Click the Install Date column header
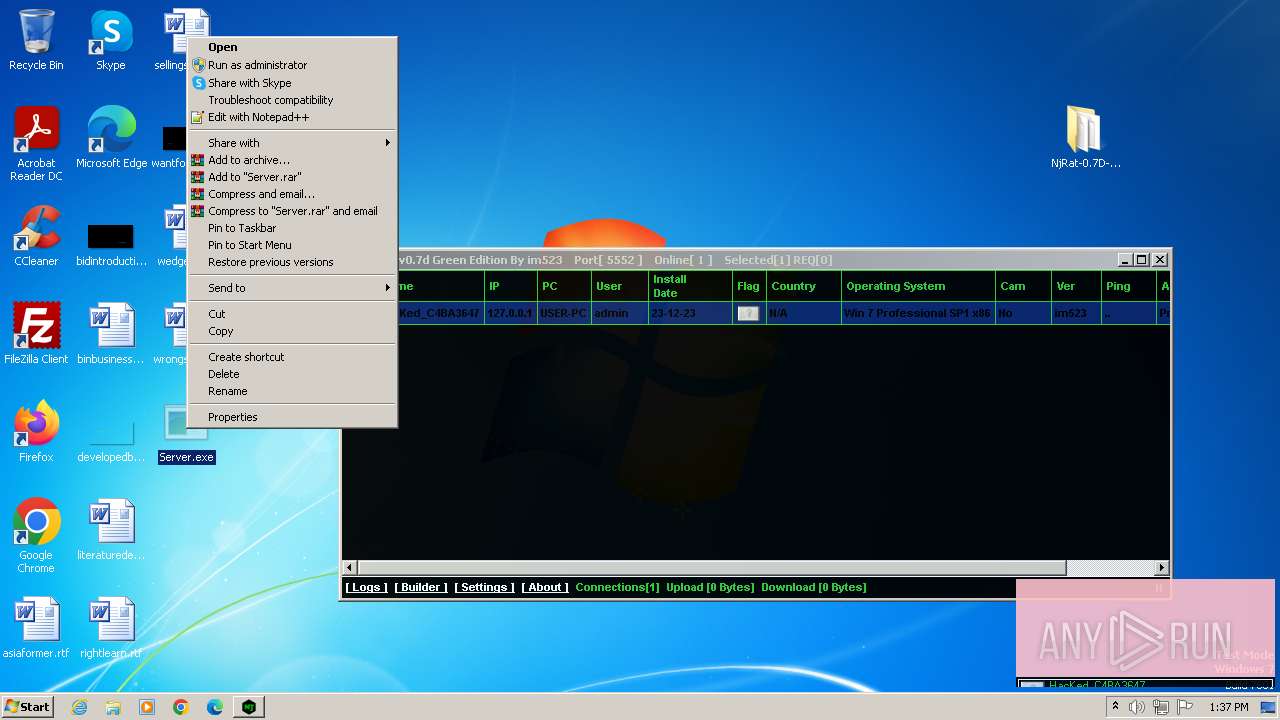This screenshot has height=720, width=1280. tap(689, 286)
